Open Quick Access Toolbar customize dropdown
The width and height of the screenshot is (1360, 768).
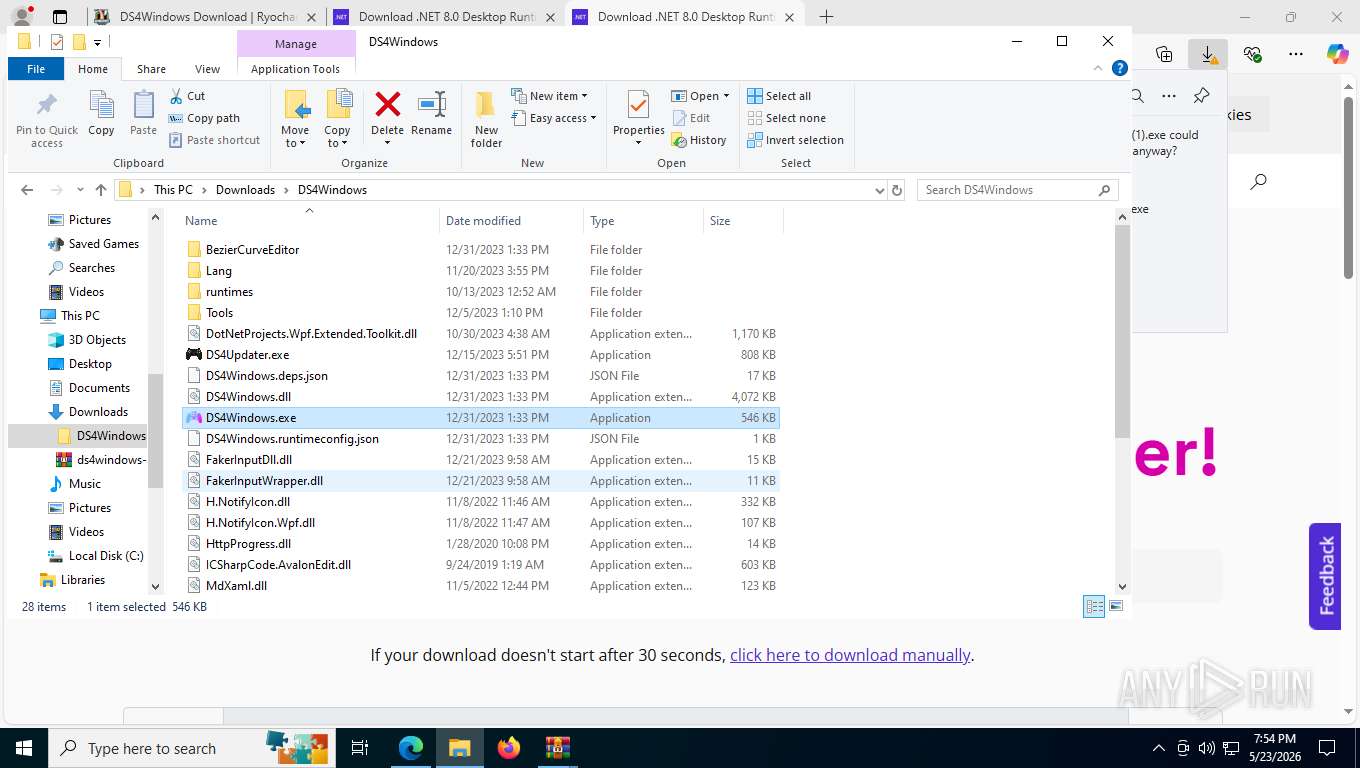[97, 42]
